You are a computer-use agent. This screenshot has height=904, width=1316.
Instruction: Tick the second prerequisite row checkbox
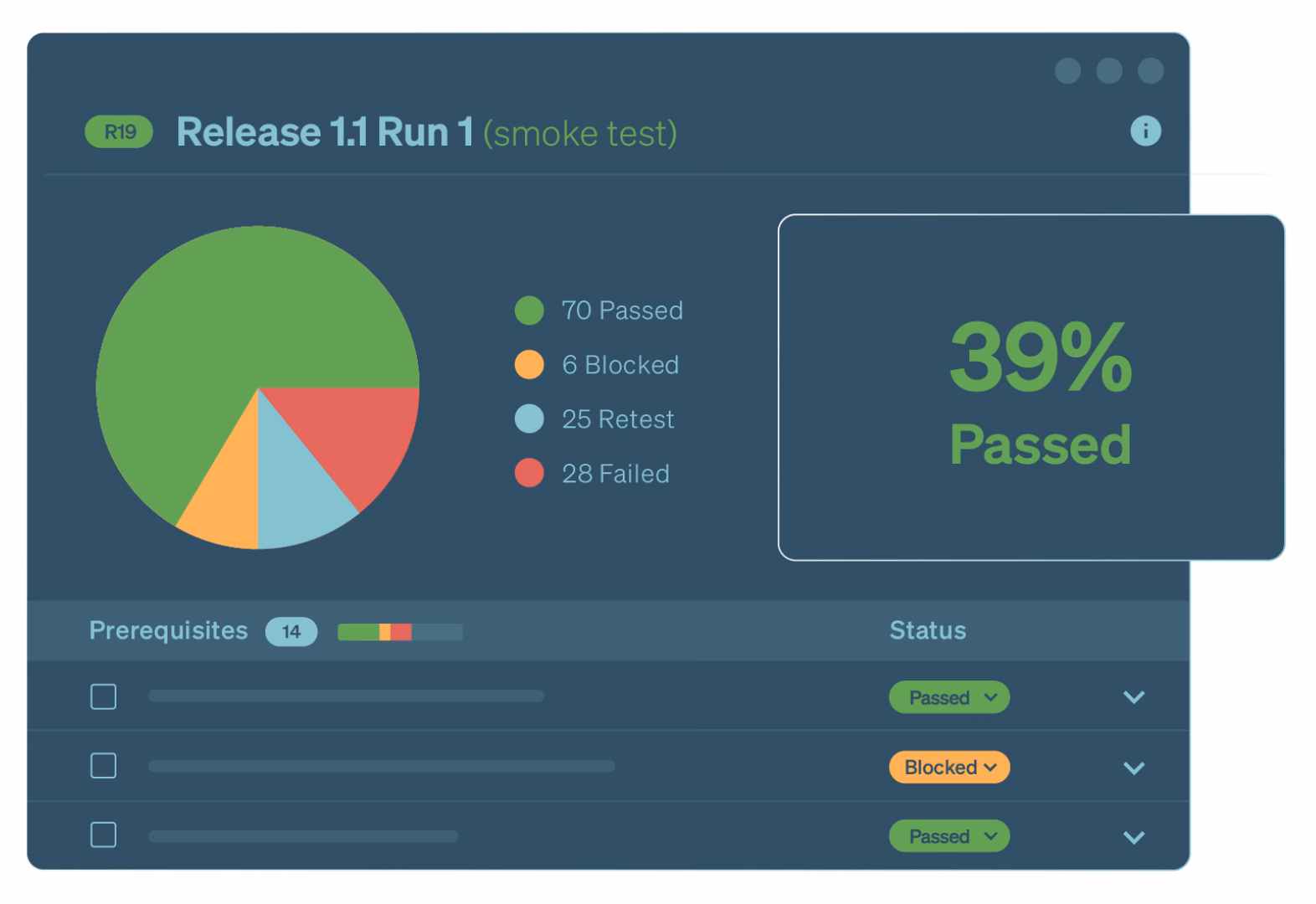[x=103, y=766]
